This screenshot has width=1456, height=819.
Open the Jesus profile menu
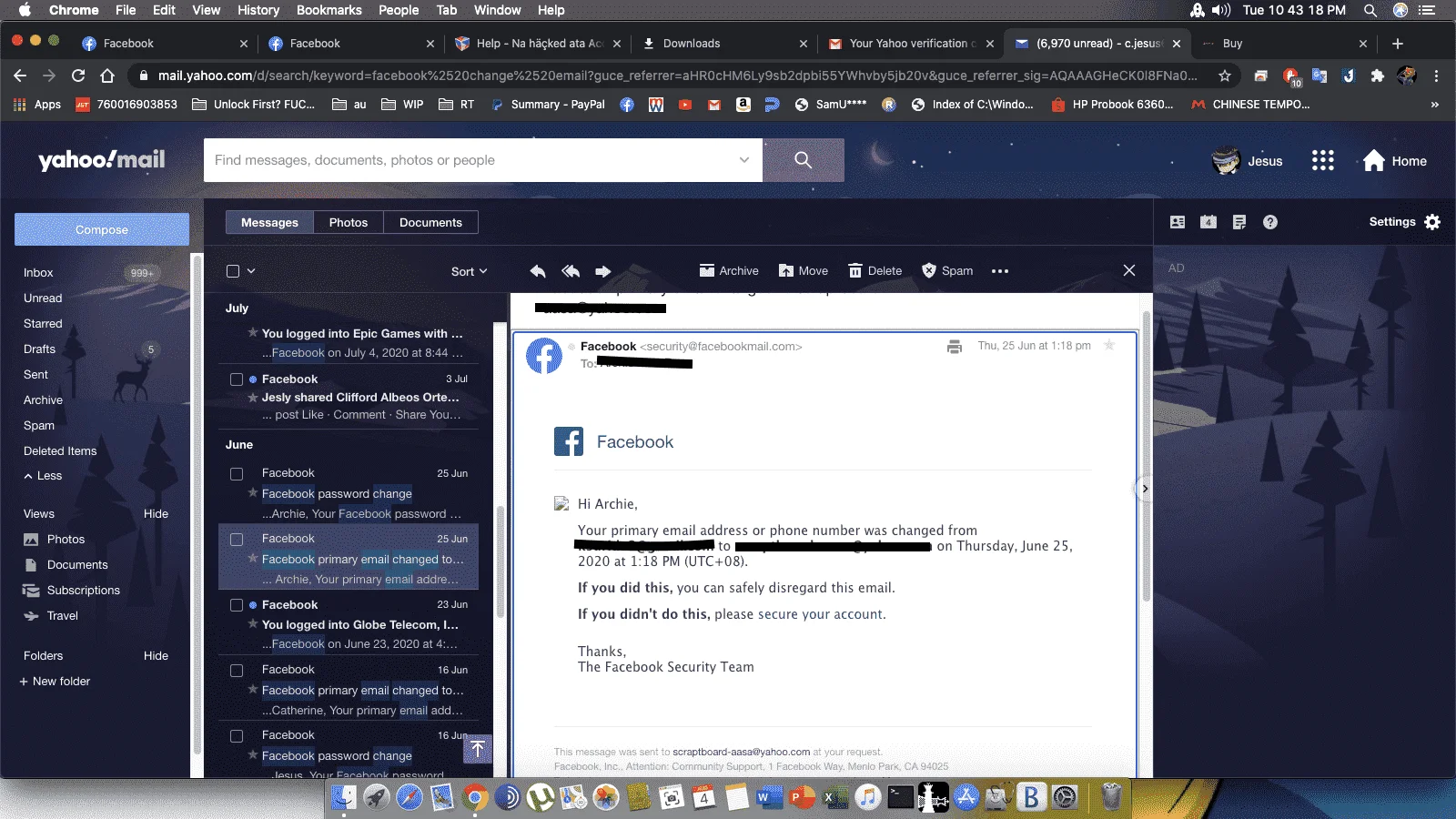pyautogui.click(x=1247, y=161)
